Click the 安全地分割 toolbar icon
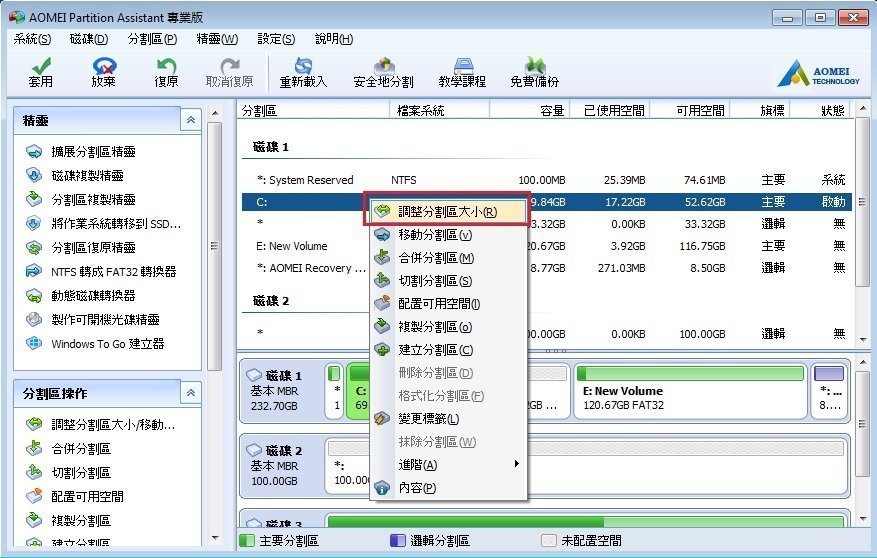877x558 pixels. [383, 73]
